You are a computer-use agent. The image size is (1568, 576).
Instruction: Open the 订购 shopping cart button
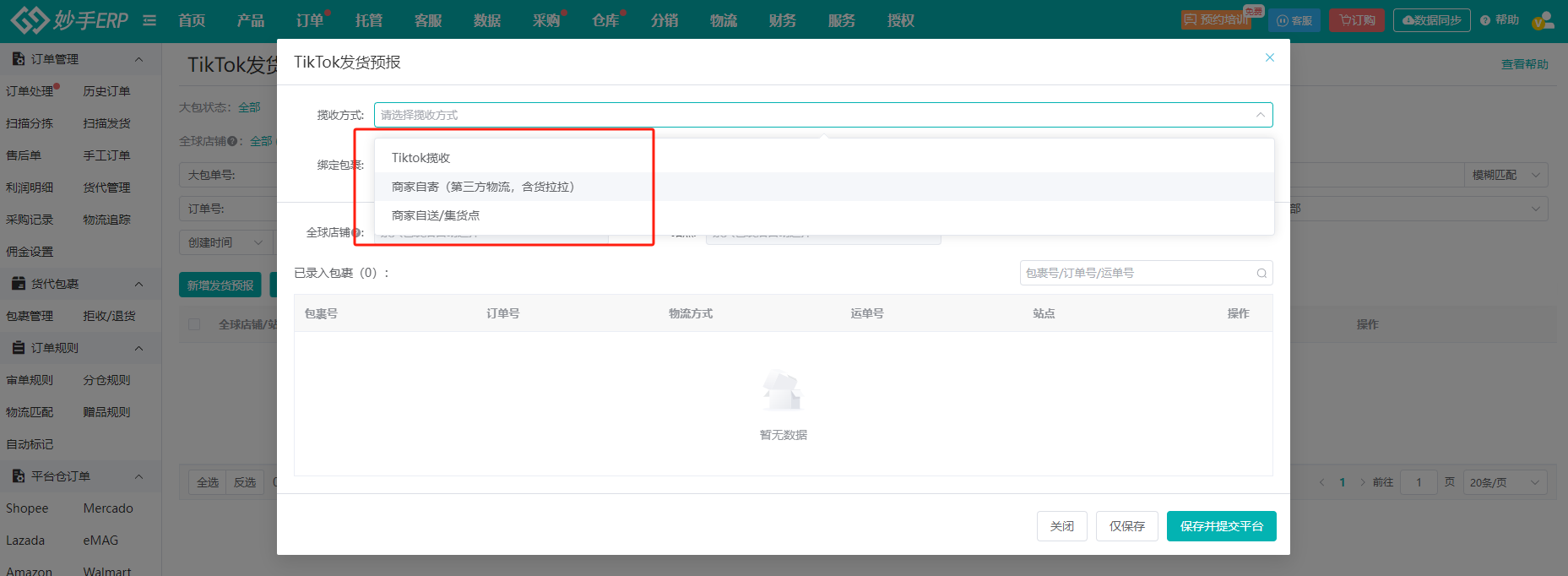click(1356, 20)
